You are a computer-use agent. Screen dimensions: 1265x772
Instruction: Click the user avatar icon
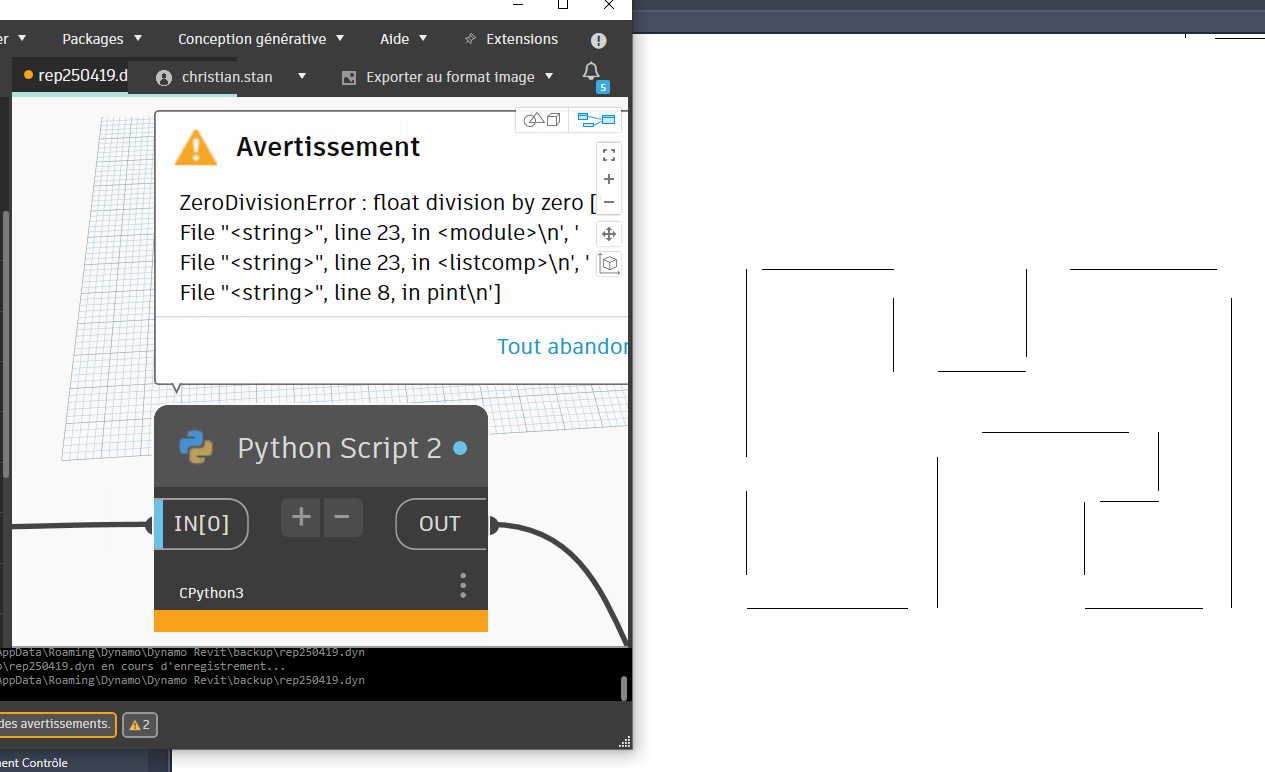164,77
